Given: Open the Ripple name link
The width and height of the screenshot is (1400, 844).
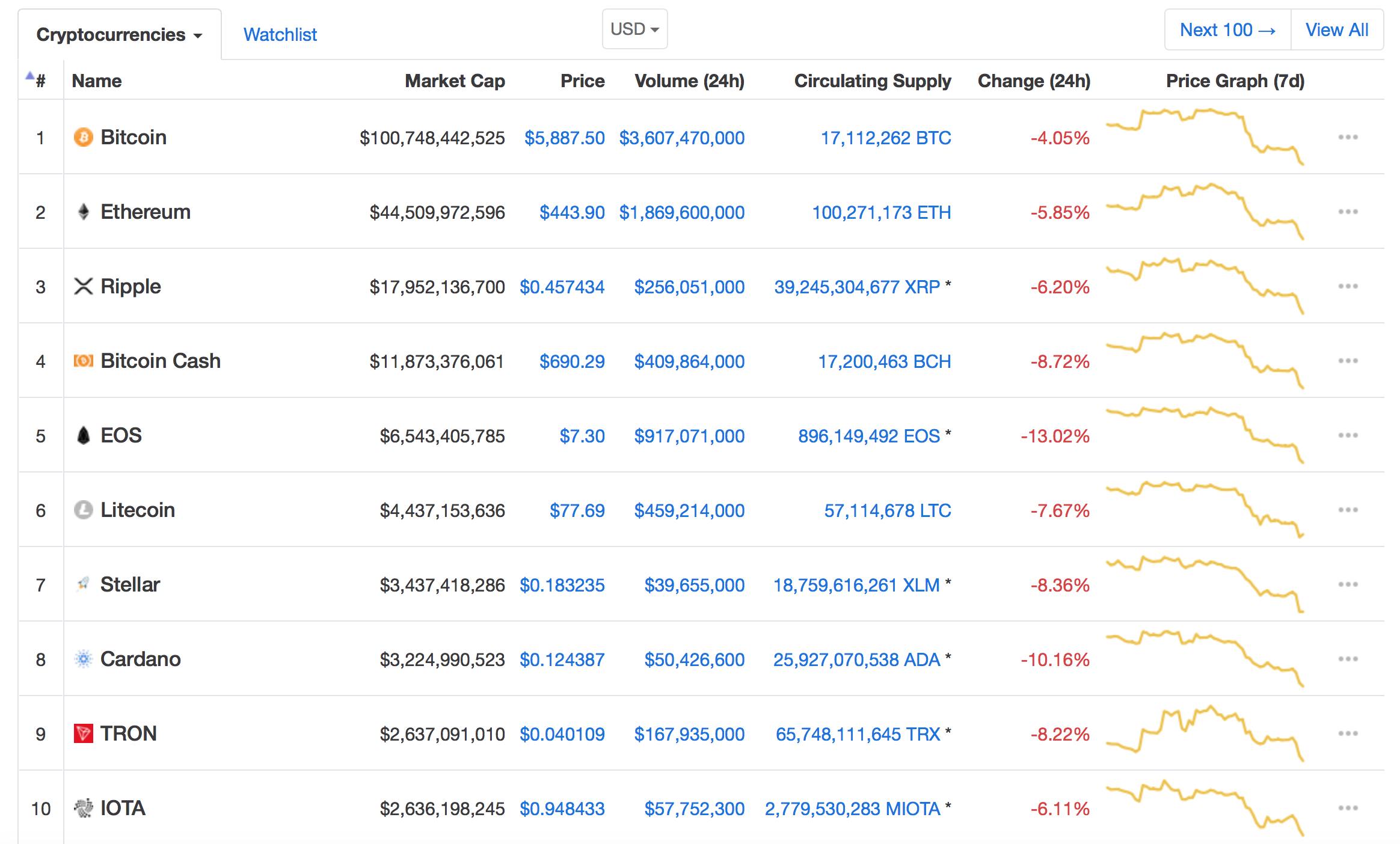Looking at the screenshot, I should click(130, 286).
